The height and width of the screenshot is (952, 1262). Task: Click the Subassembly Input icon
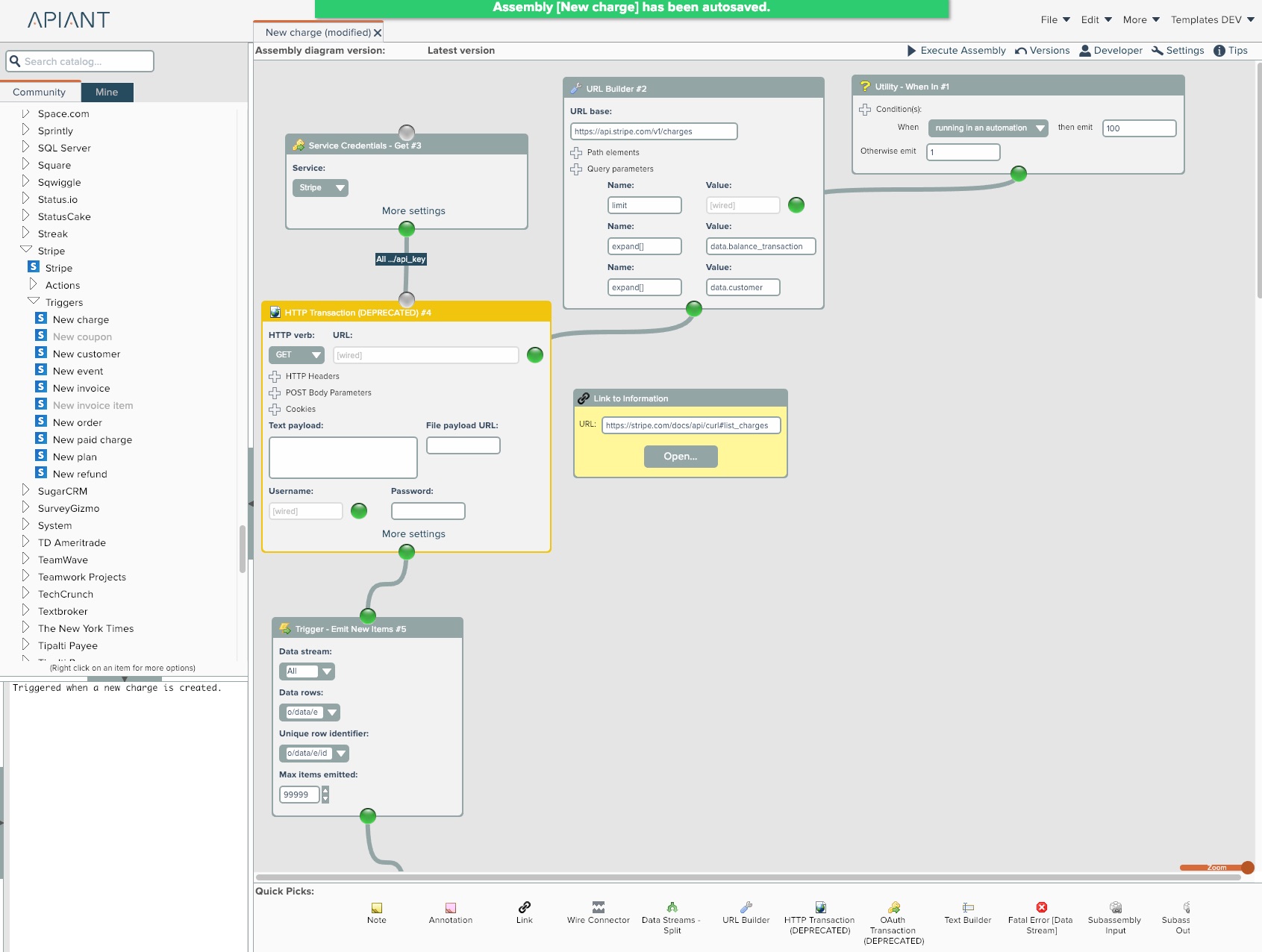(x=1115, y=907)
